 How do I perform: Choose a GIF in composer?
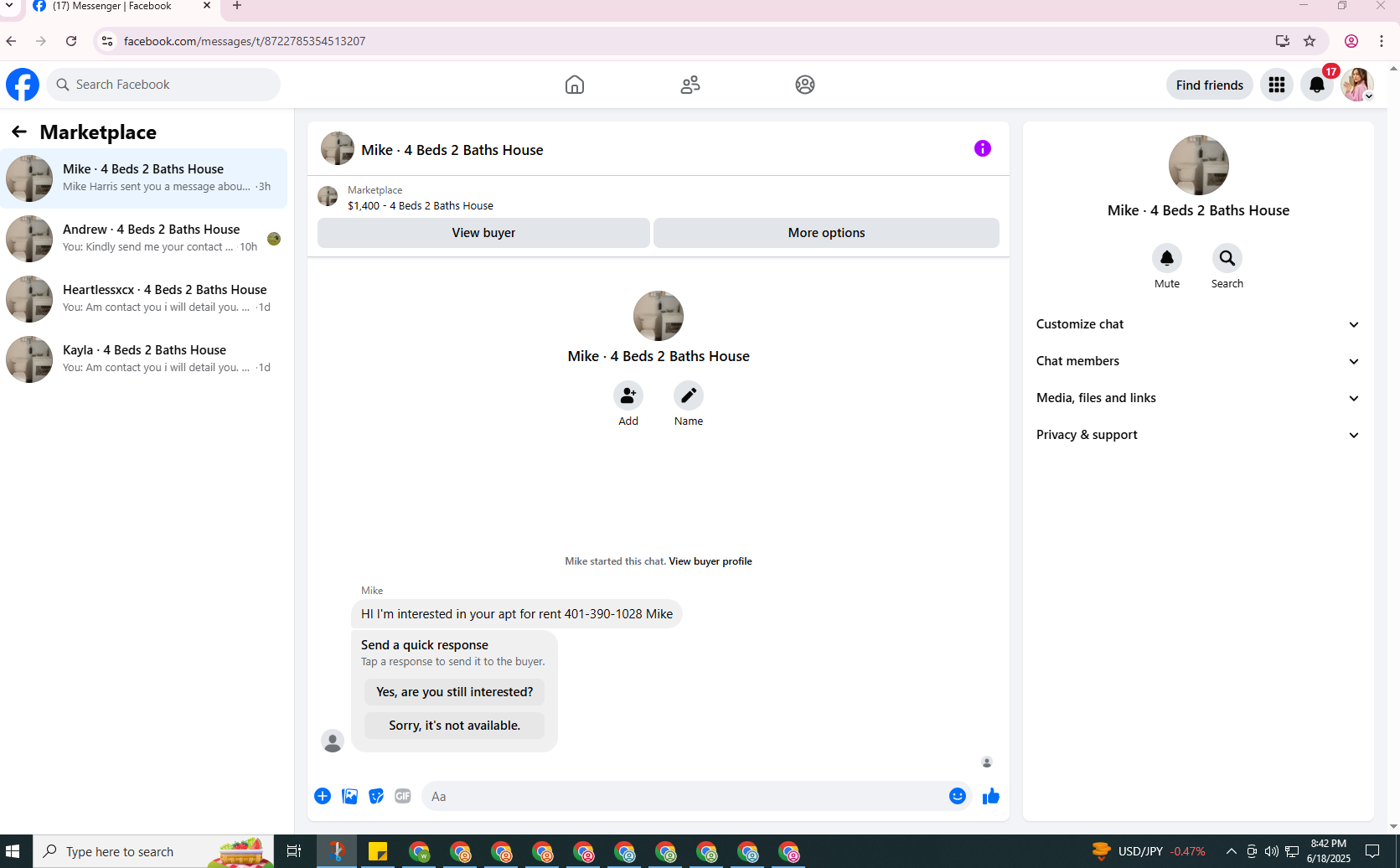(403, 796)
